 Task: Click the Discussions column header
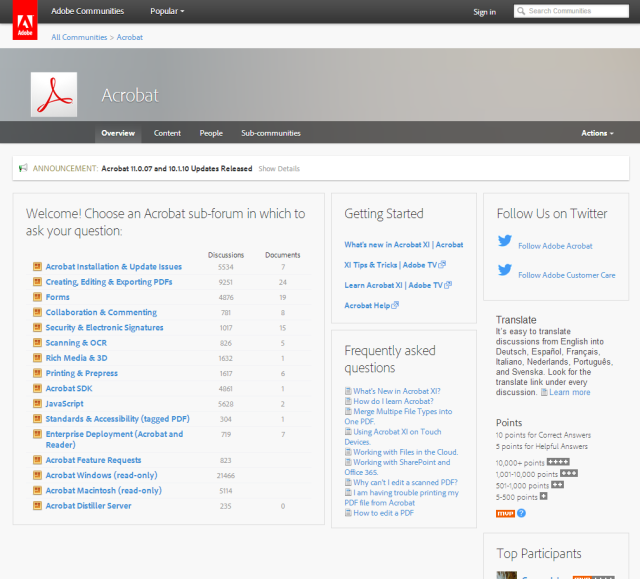[226, 255]
